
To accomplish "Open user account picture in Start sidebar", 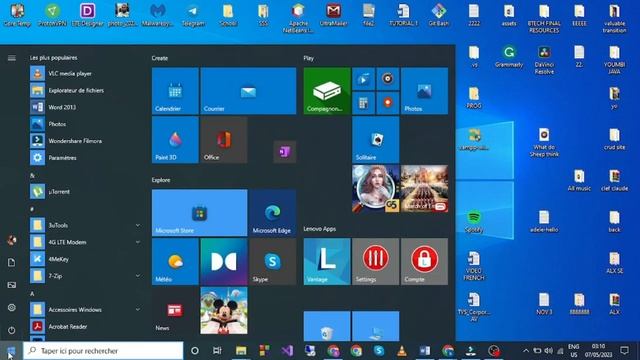I will pos(11,240).
